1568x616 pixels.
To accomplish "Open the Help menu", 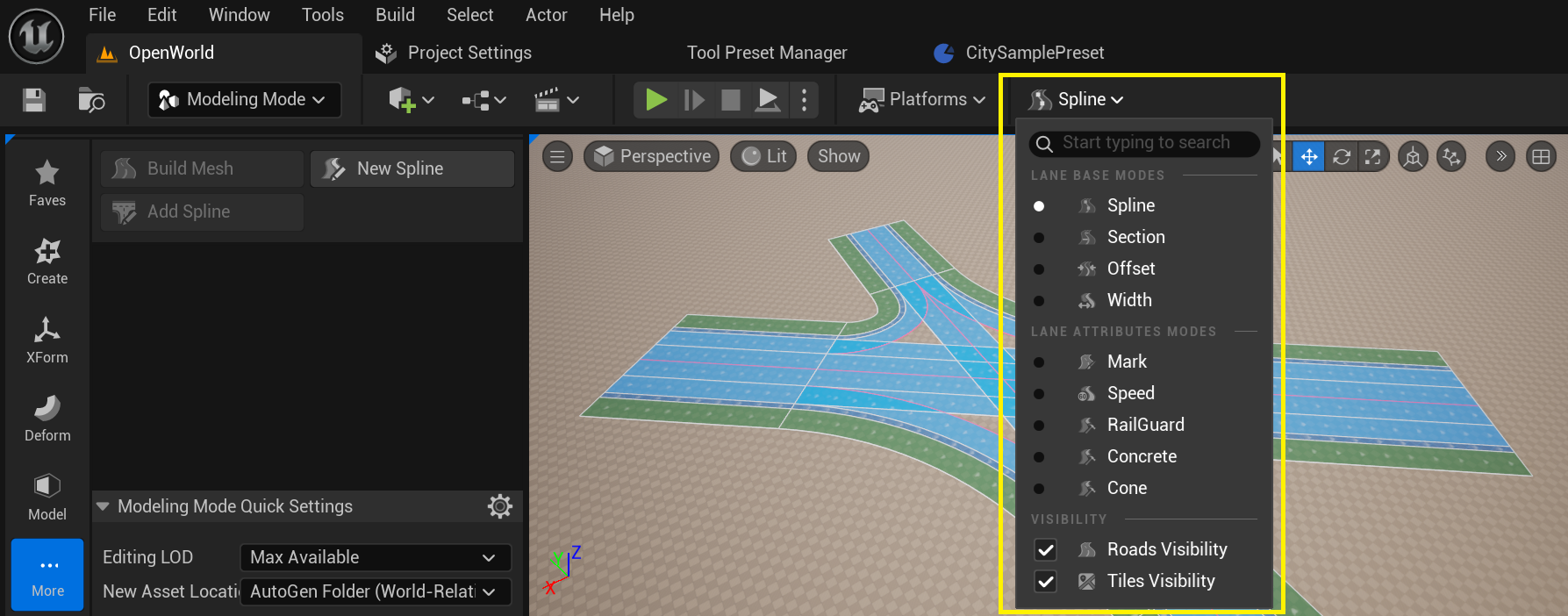I will point(617,15).
